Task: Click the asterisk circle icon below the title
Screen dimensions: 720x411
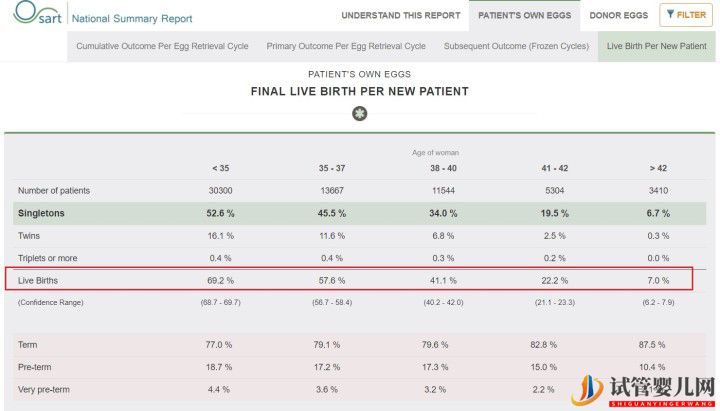Action: point(360,114)
